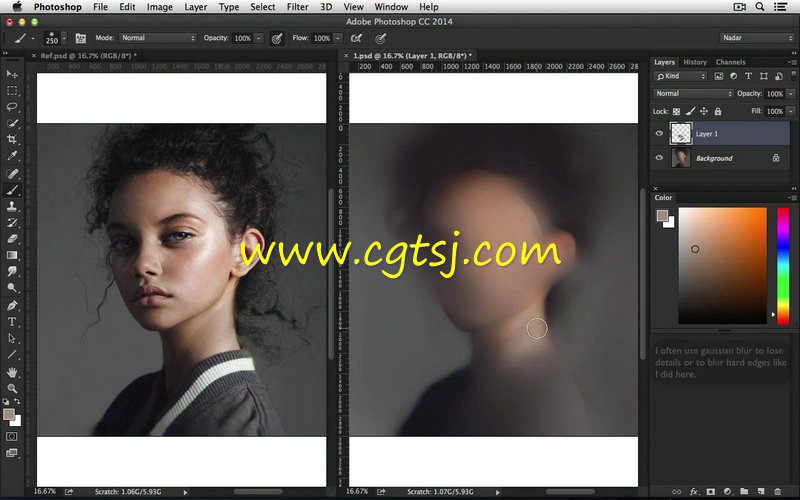Open layer Fill slider arrow

(x=791, y=111)
